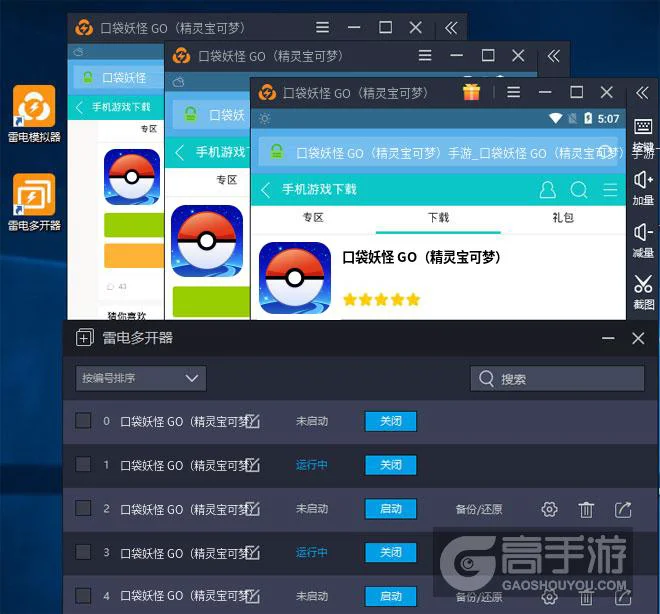Click the 搜索 search field in multi-instance manager

click(557, 379)
